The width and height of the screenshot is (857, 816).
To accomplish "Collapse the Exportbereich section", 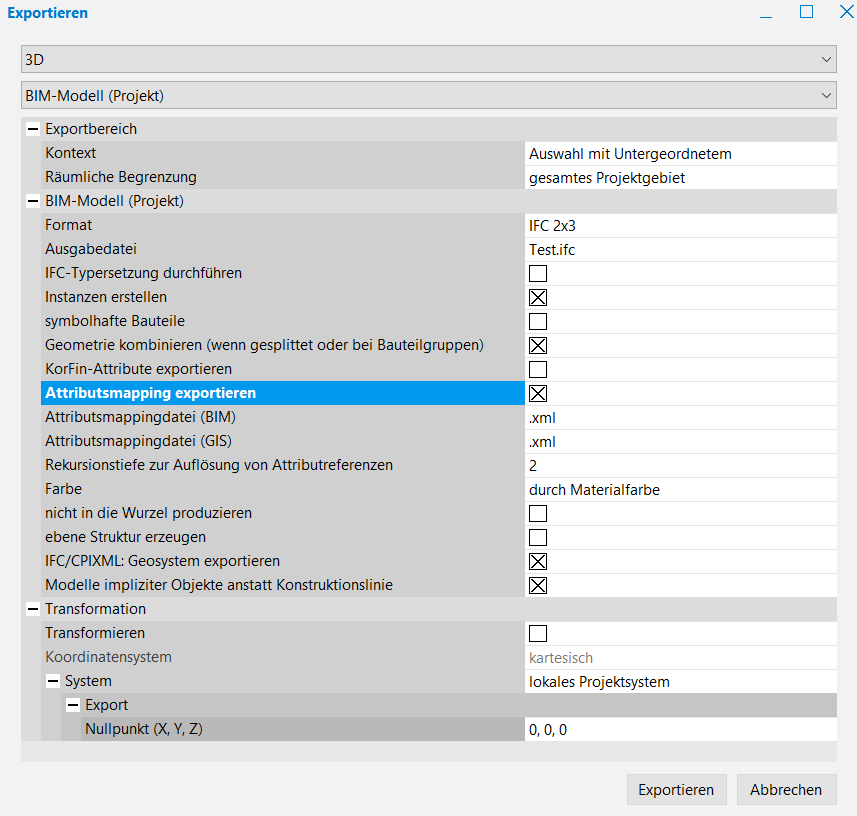I will click(x=33, y=129).
